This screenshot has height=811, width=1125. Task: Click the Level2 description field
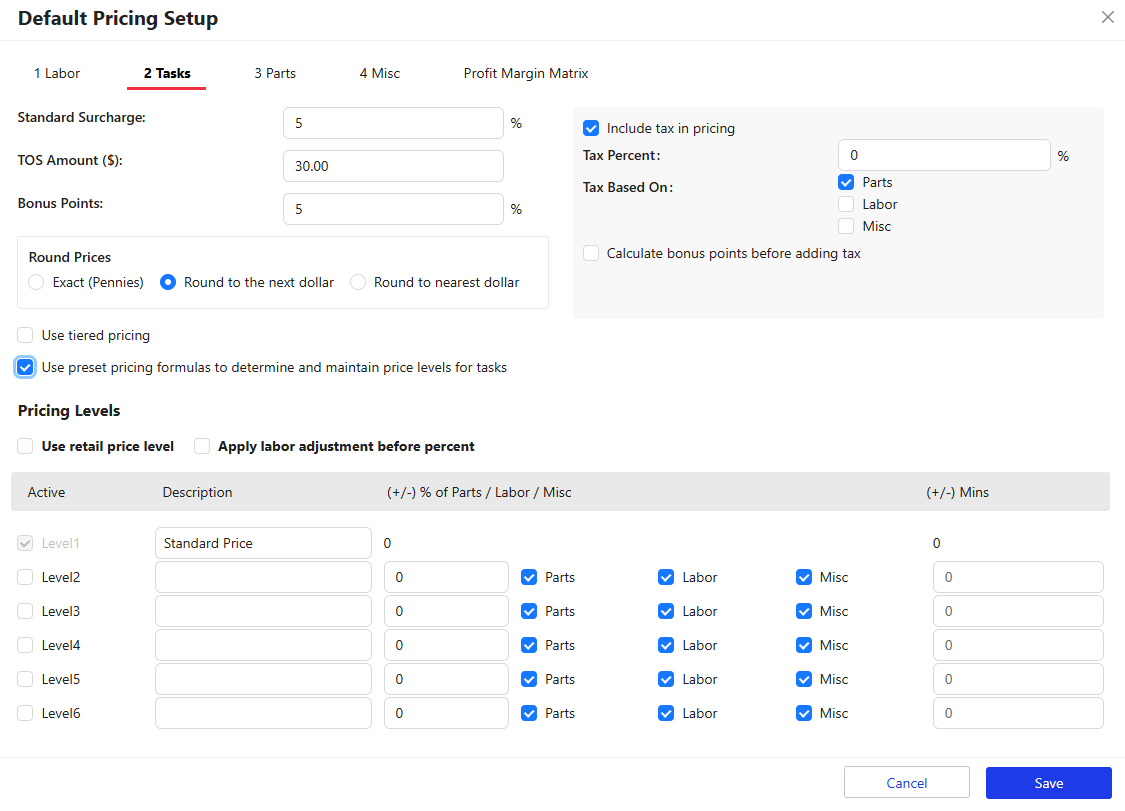tap(263, 577)
